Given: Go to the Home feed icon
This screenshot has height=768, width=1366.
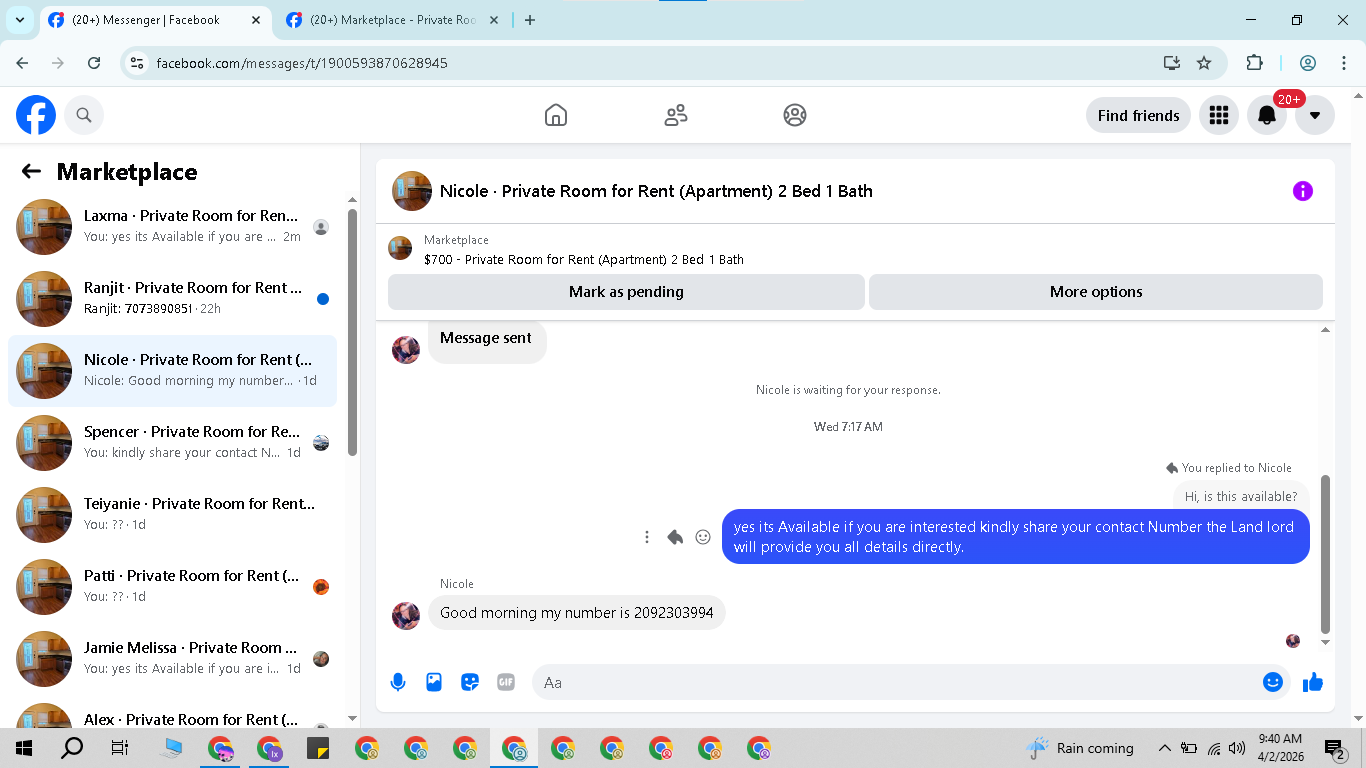Looking at the screenshot, I should click(556, 115).
